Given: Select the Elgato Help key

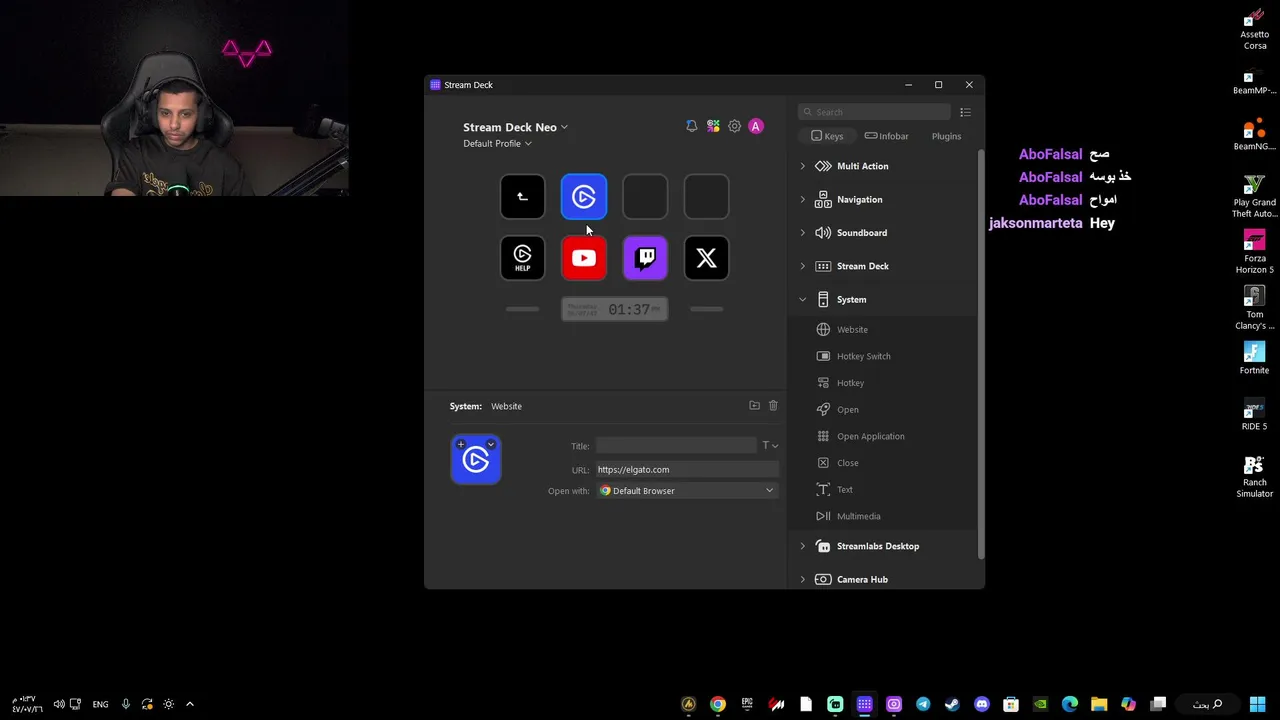Looking at the screenshot, I should (x=522, y=258).
